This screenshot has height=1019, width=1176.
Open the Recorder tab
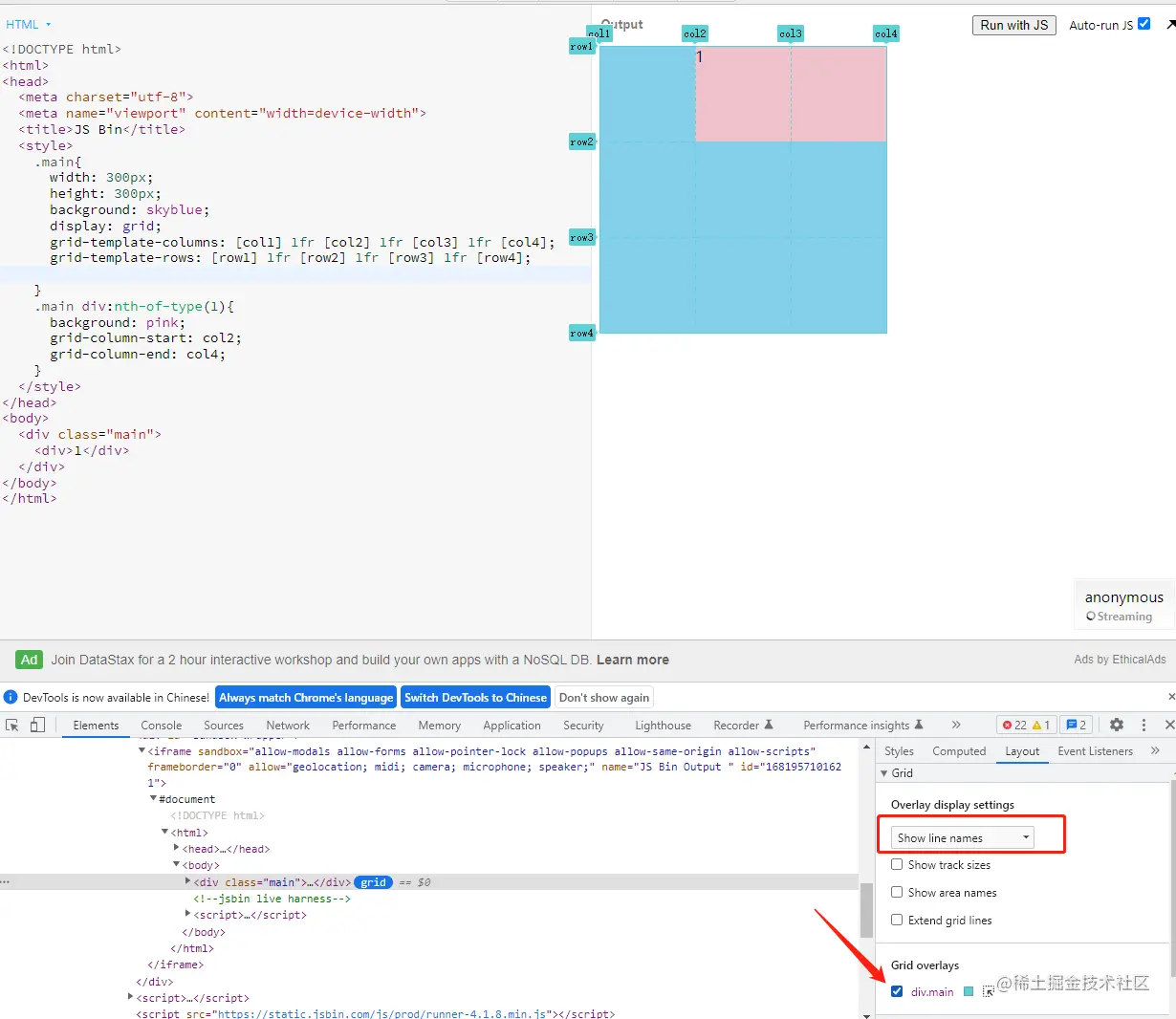[743, 726]
